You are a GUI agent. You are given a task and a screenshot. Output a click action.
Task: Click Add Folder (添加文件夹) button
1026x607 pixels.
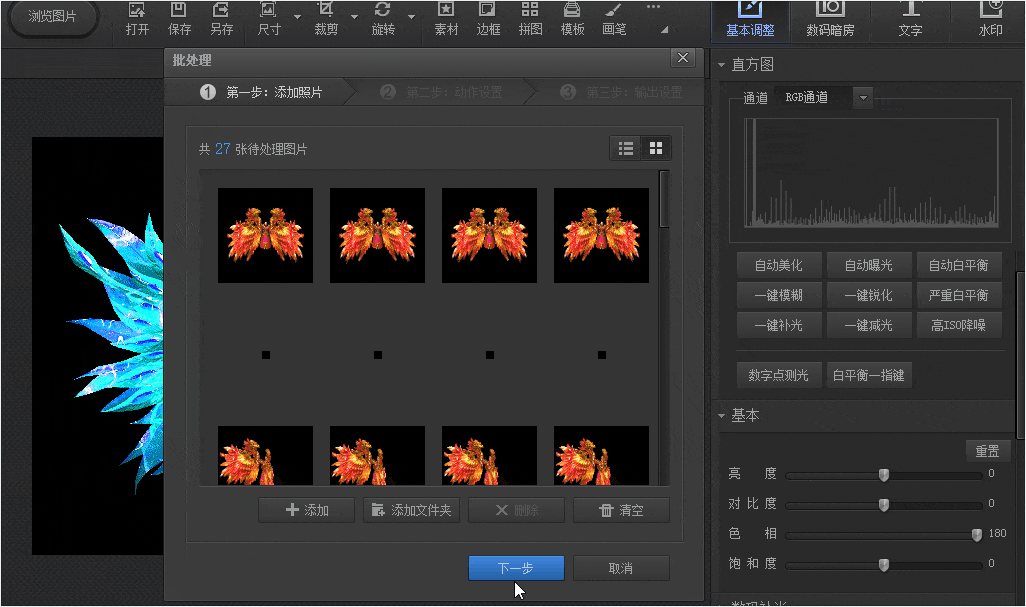pyautogui.click(x=411, y=510)
